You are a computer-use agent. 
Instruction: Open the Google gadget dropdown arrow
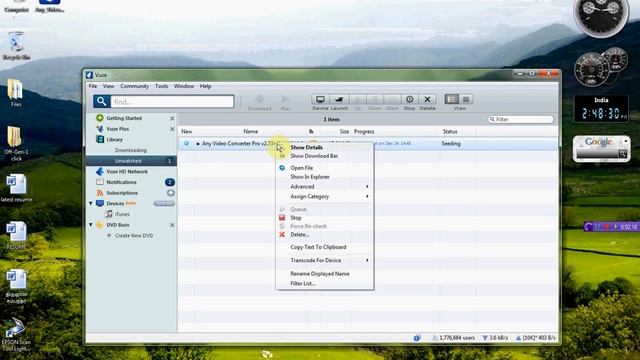click(x=625, y=141)
